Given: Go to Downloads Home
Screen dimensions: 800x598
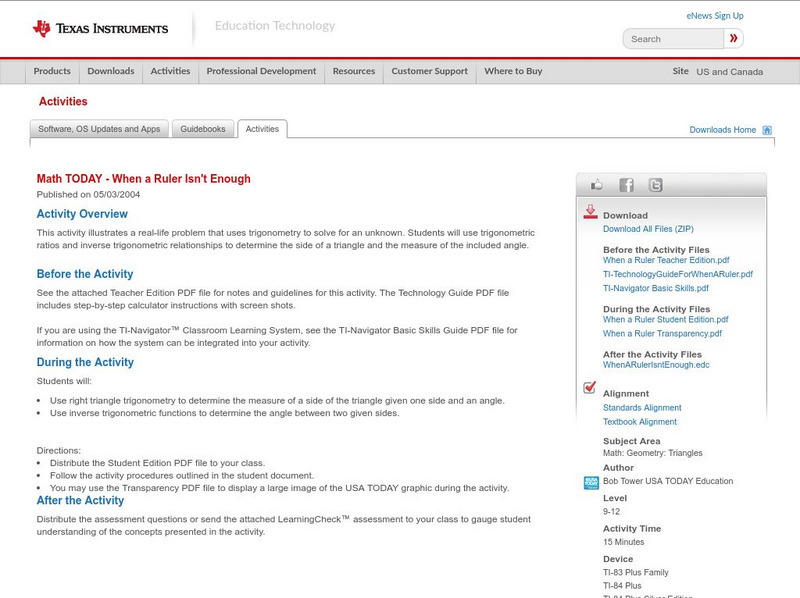Looking at the screenshot, I should coord(722,130).
